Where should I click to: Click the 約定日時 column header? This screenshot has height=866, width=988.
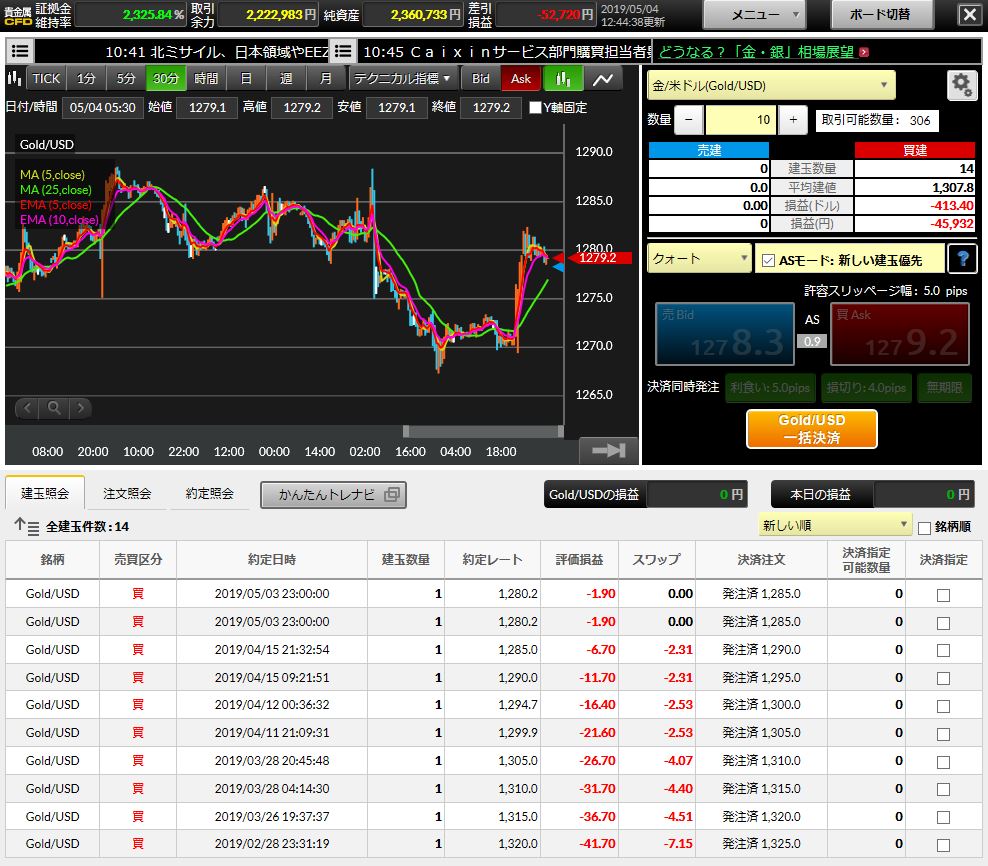[x=272, y=560]
